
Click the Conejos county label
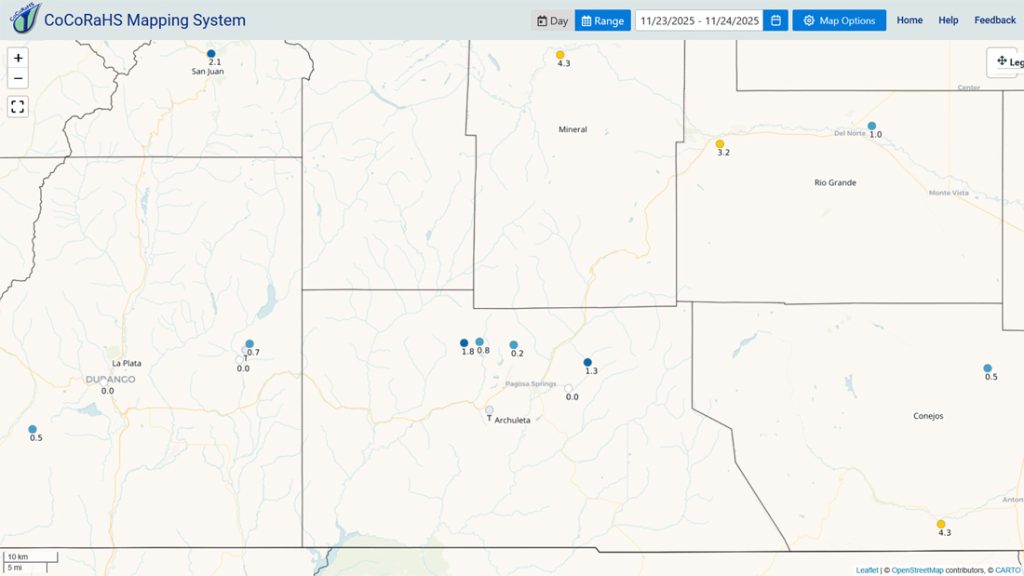(928, 416)
